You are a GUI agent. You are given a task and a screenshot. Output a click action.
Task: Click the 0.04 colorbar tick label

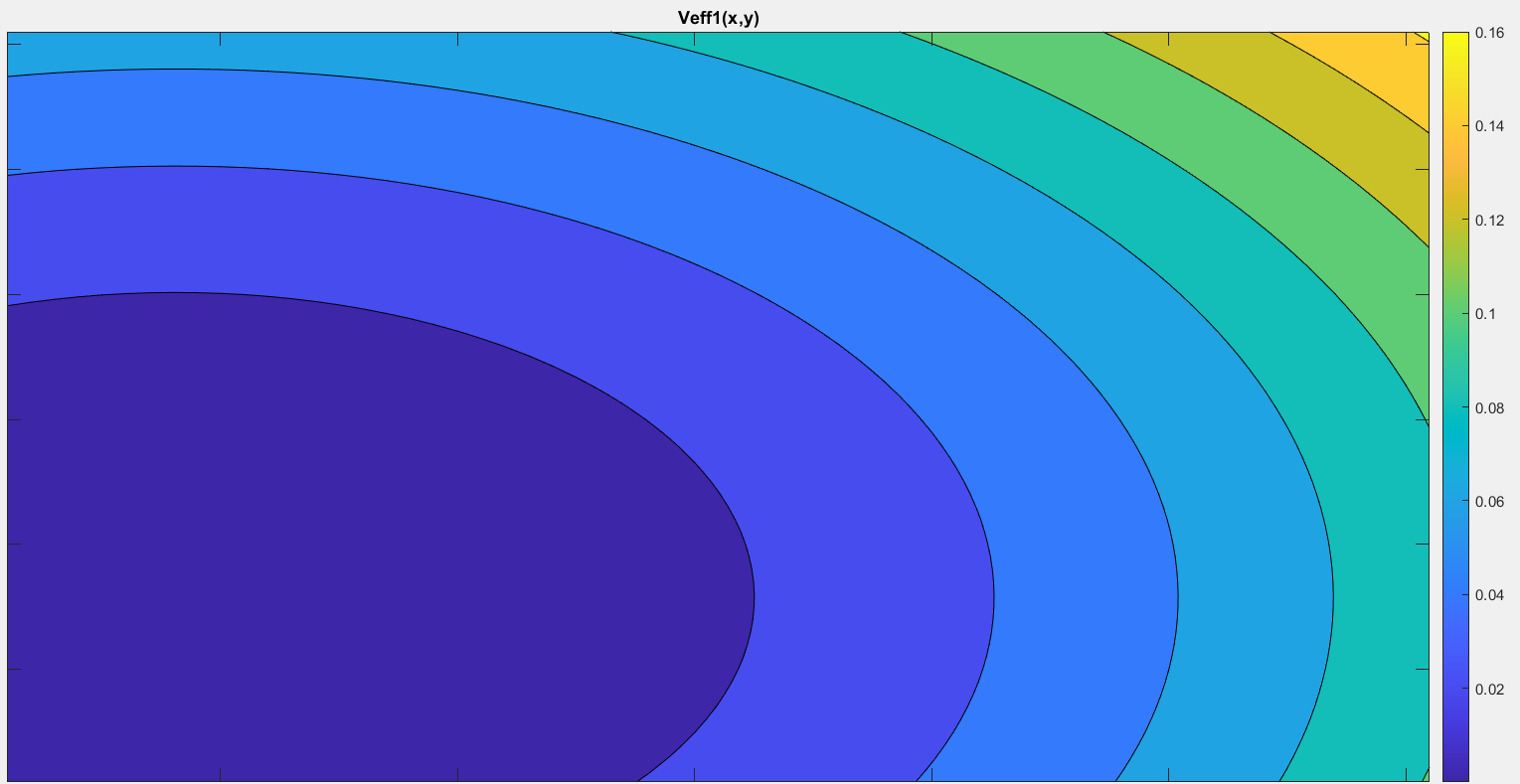pos(1488,595)
